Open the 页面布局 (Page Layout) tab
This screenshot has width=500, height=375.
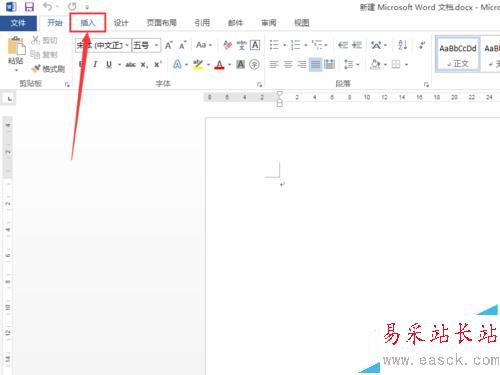point(162,23)
